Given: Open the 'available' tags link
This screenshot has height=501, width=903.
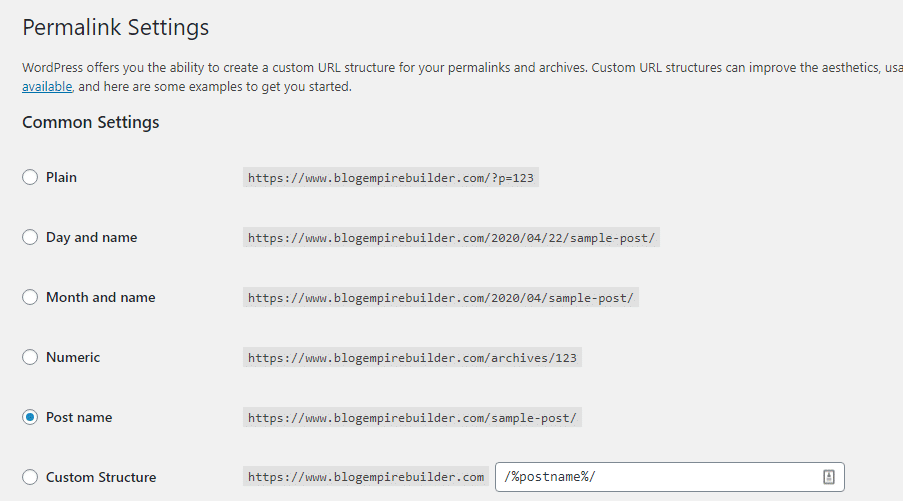Looking at the screenshot, I should point(47,87).
